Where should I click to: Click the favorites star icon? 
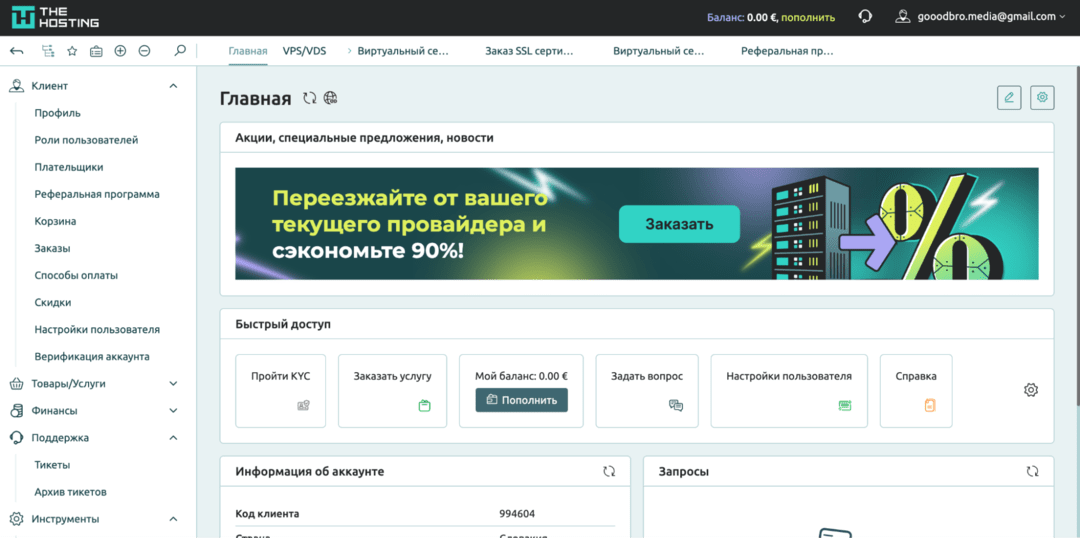[x=72, y=51]
